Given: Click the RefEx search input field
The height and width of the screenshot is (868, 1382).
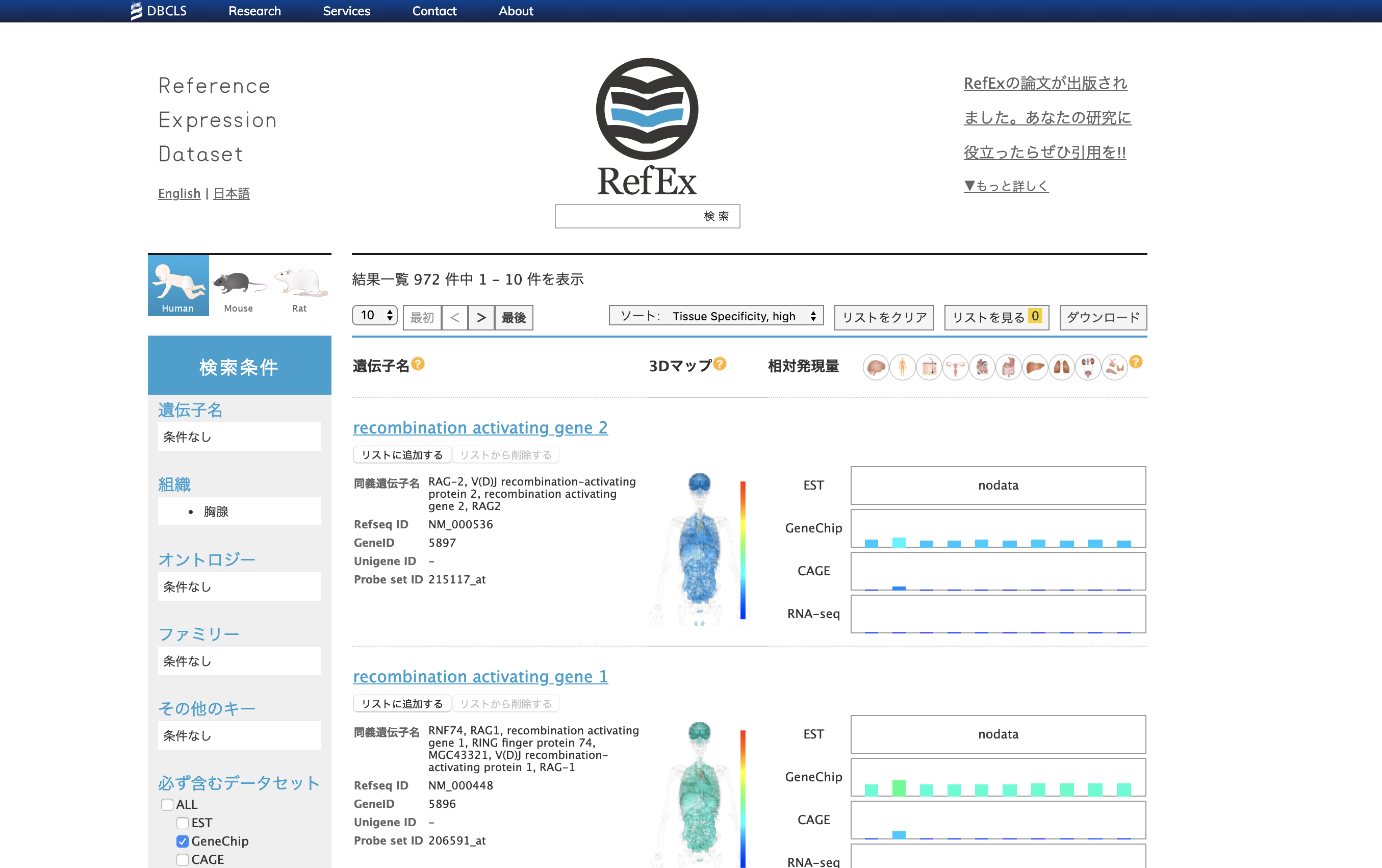Looking at the screenshot, I should (626, 216).
